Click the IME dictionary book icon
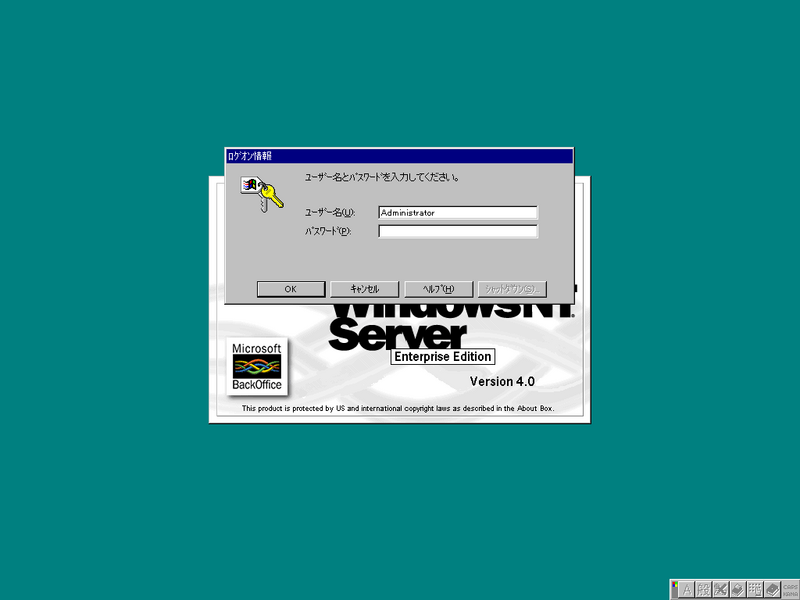 point(738,589)
